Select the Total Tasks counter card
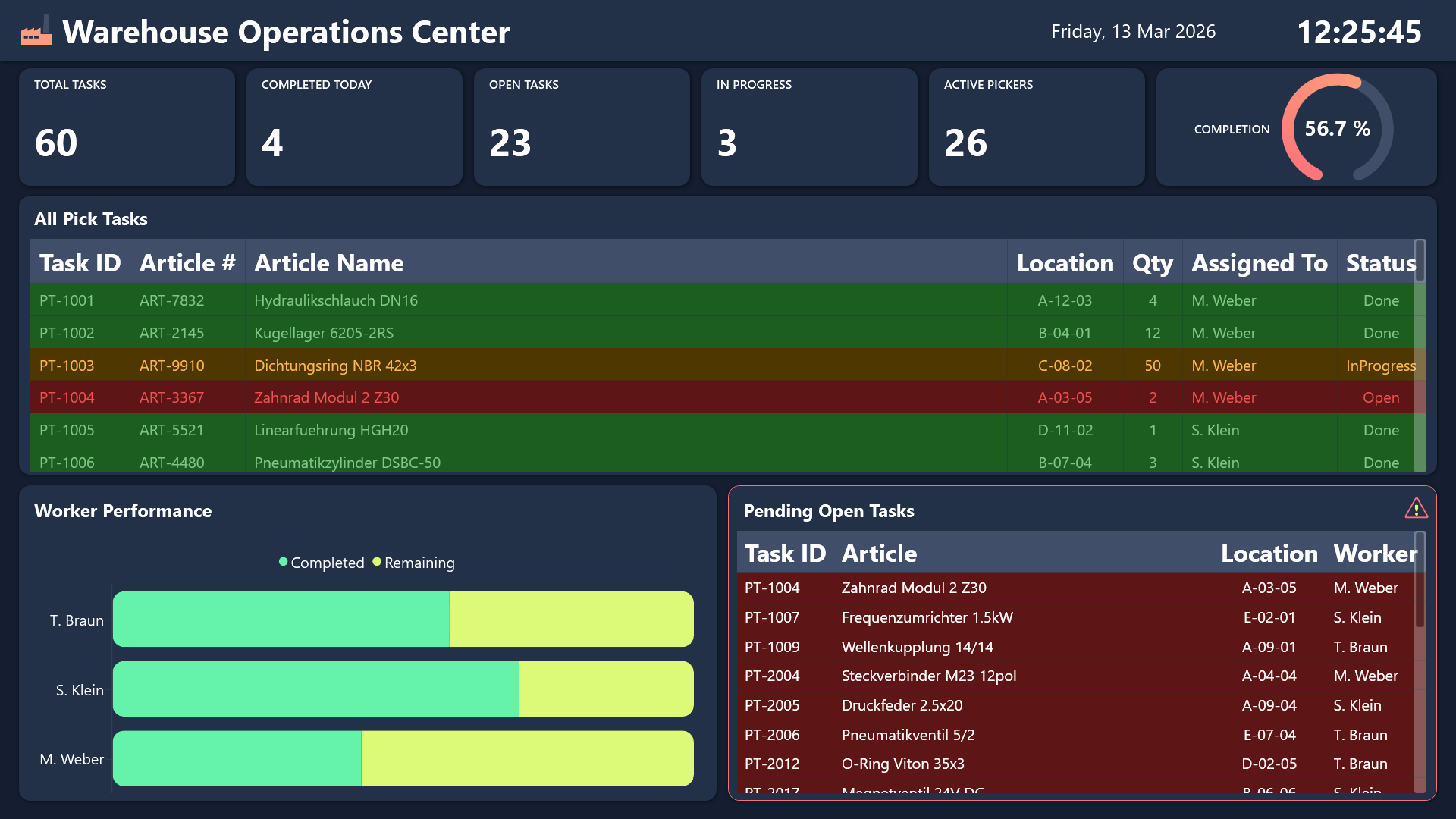The height and width of the screenshot is (819, 1456). click(x=127, y=127)
